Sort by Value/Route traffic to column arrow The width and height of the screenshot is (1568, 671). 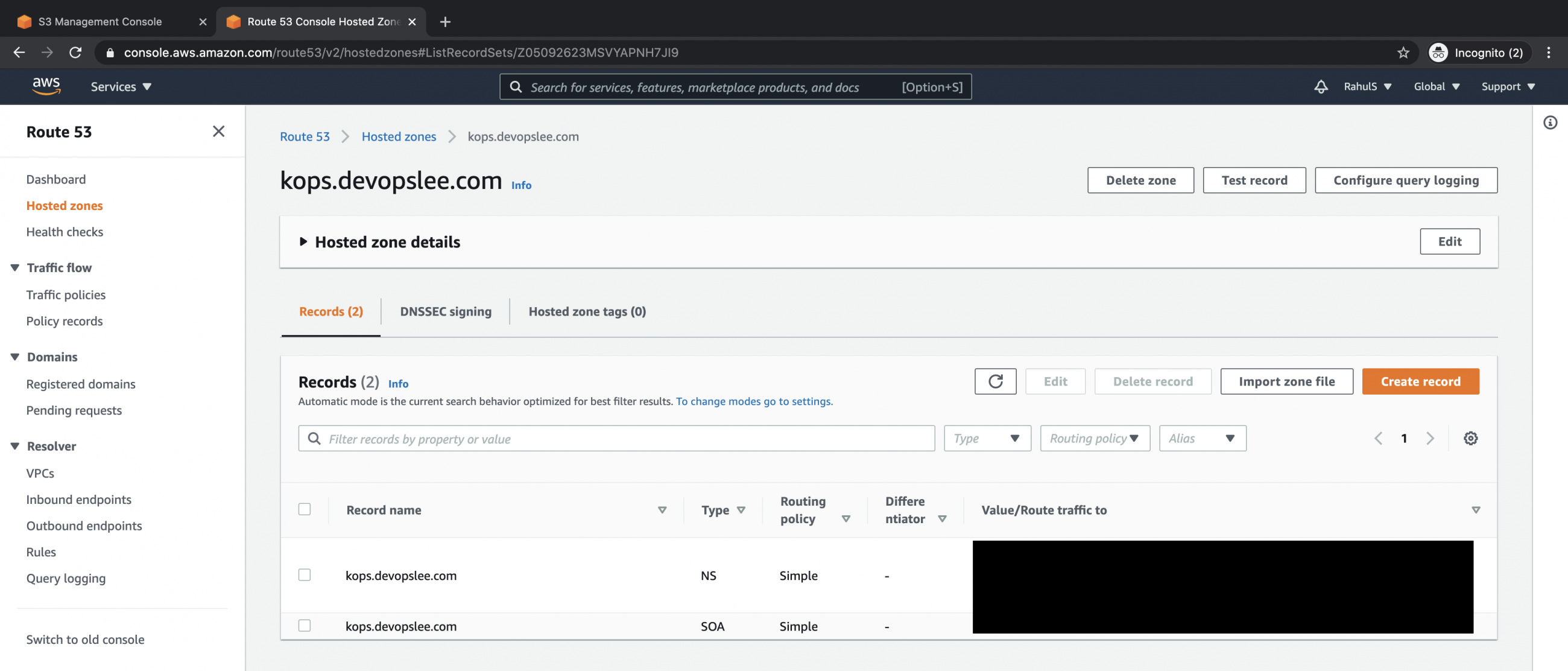tap(1476, 510)
